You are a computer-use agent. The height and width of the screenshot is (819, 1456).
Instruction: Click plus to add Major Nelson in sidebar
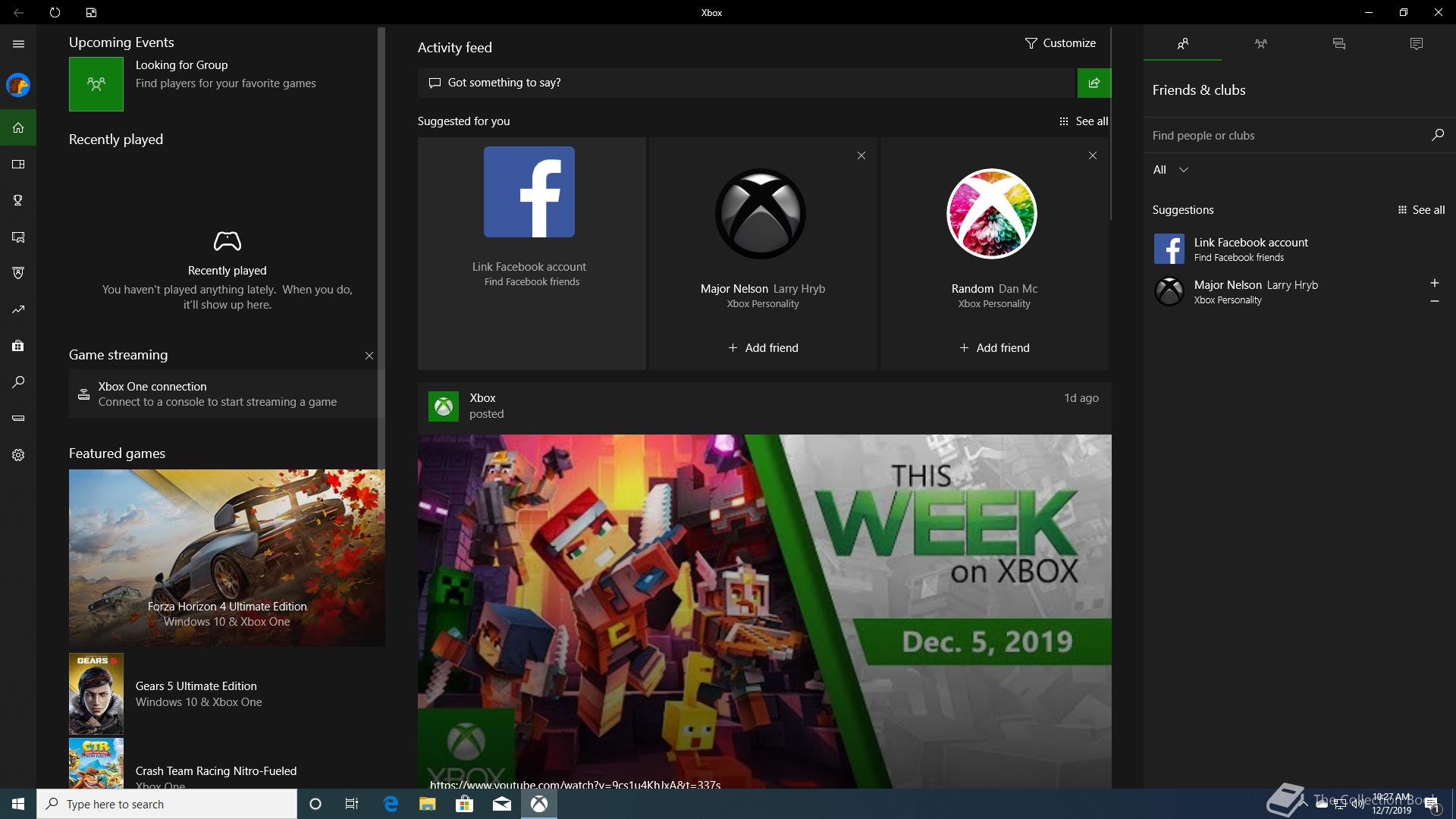click(x=1434, y=283)
